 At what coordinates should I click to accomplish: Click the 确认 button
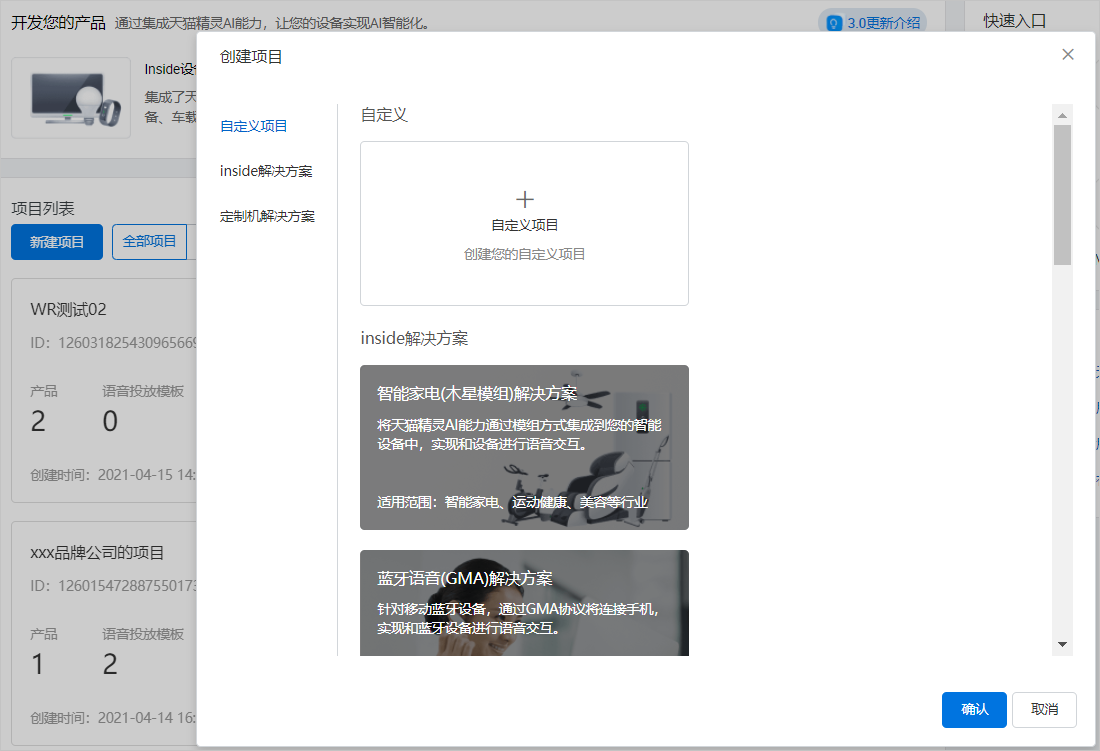click(974, 710)
